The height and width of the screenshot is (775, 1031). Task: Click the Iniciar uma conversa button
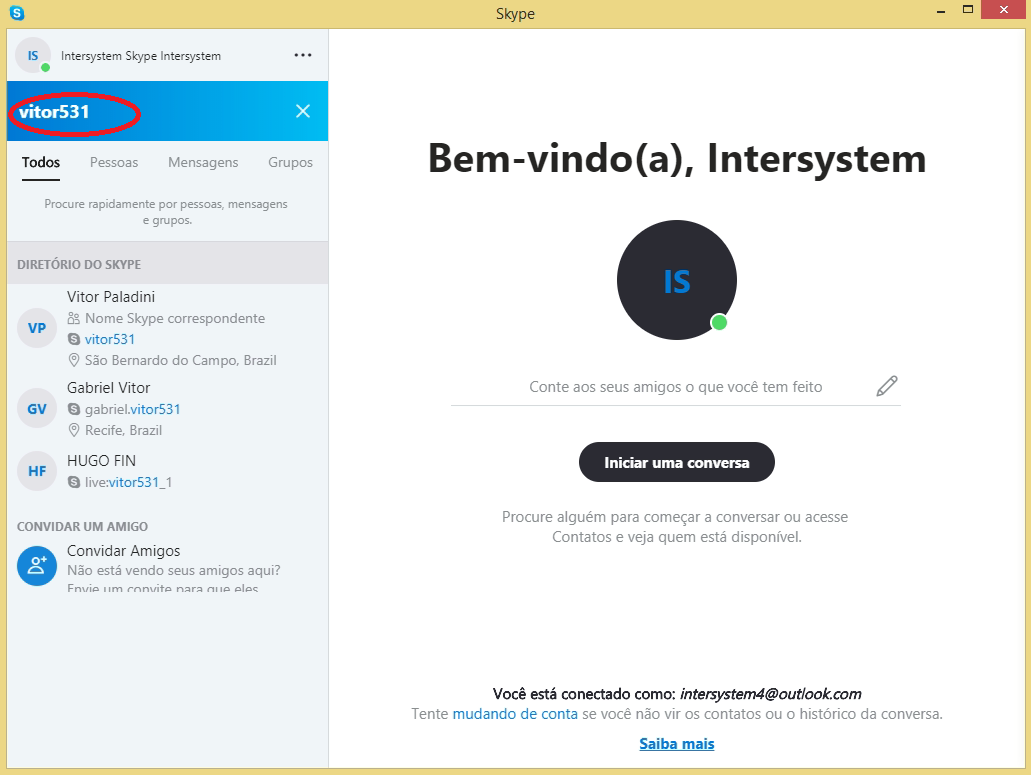pyautogui.click(x=677, y=462)
